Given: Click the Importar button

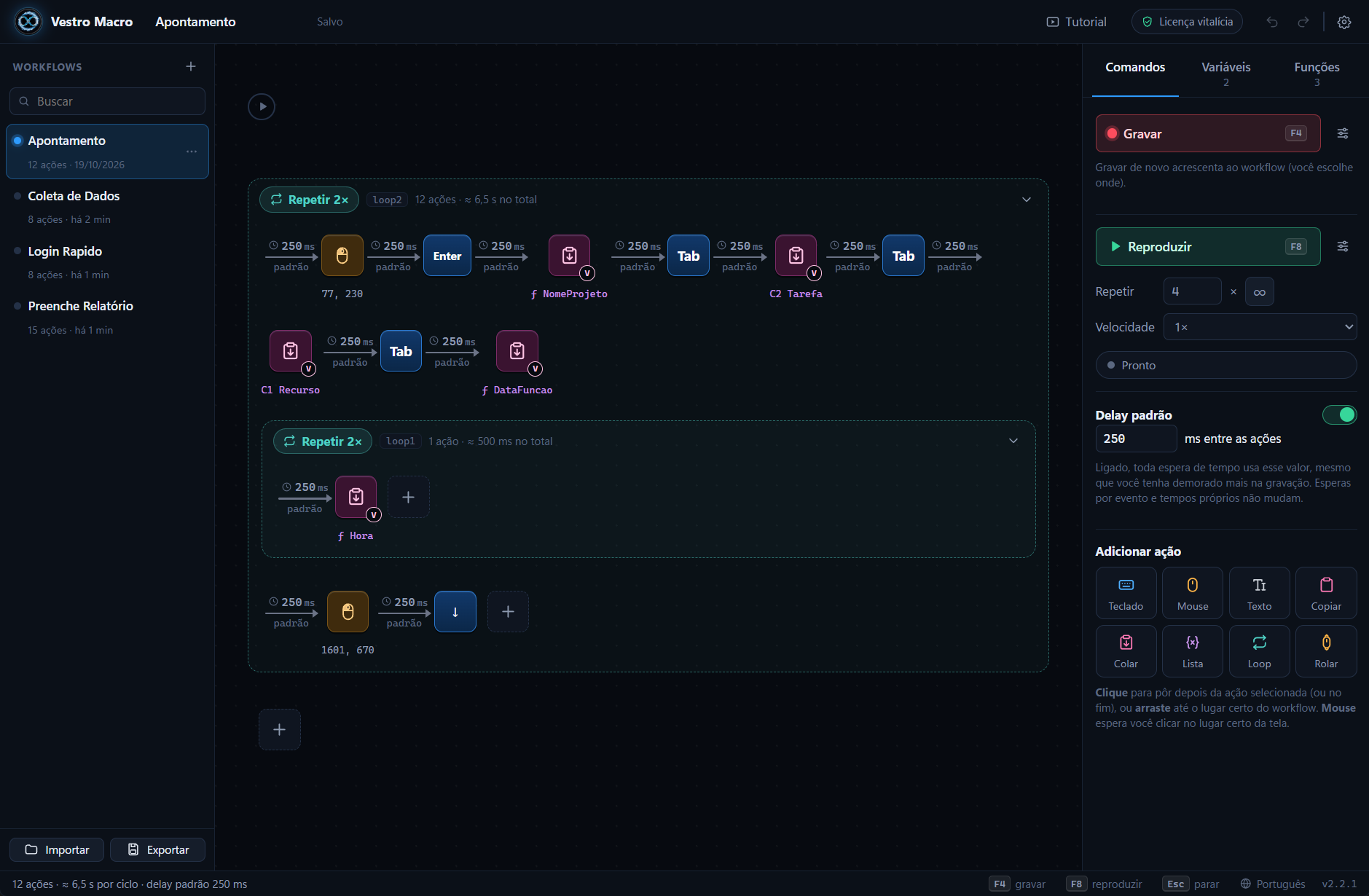Looking at the screenshot, I should tap(57, 849).
